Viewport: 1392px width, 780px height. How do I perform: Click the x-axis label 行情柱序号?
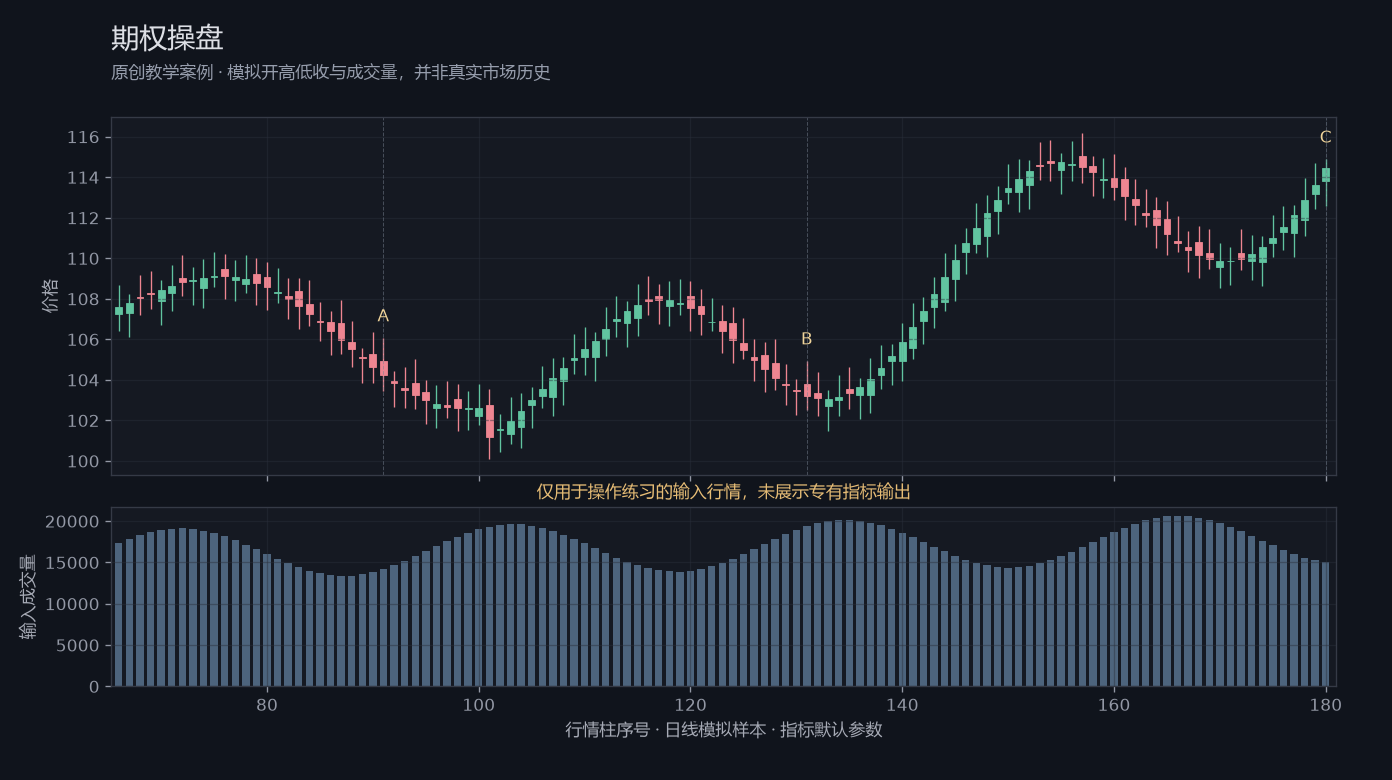pos(724,729)
